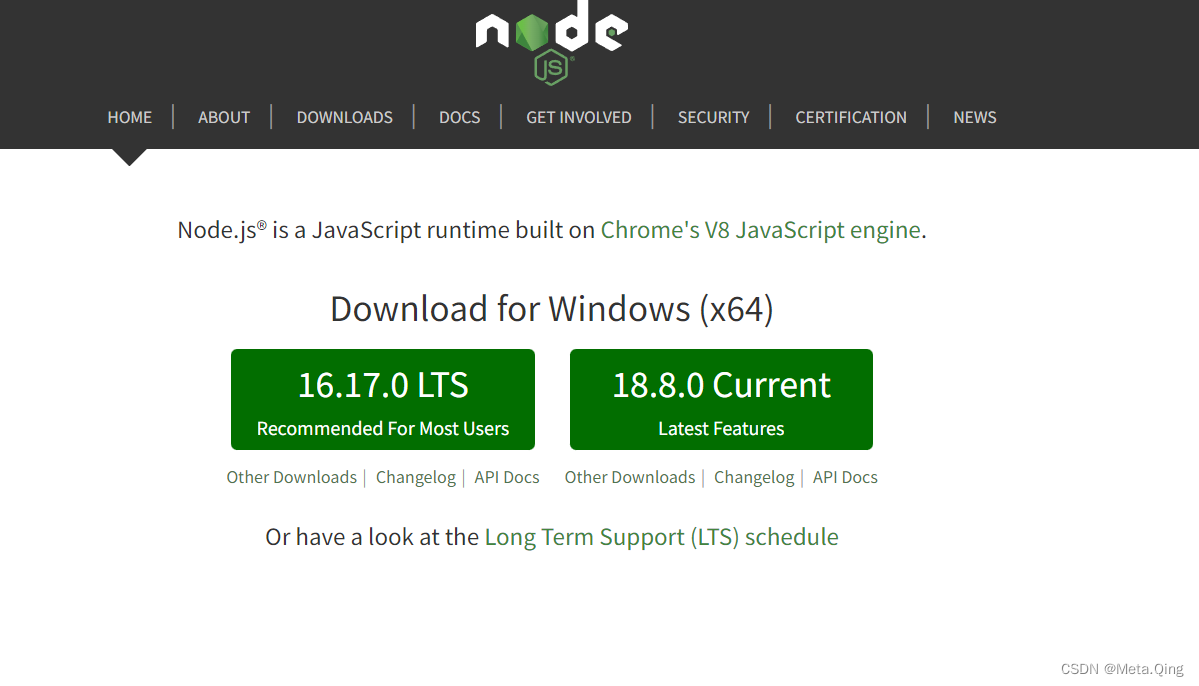This screenshot has width=1199, height=686.
Task: View Changelog under 16.17.0 LTS
Action: pos(415,477)
